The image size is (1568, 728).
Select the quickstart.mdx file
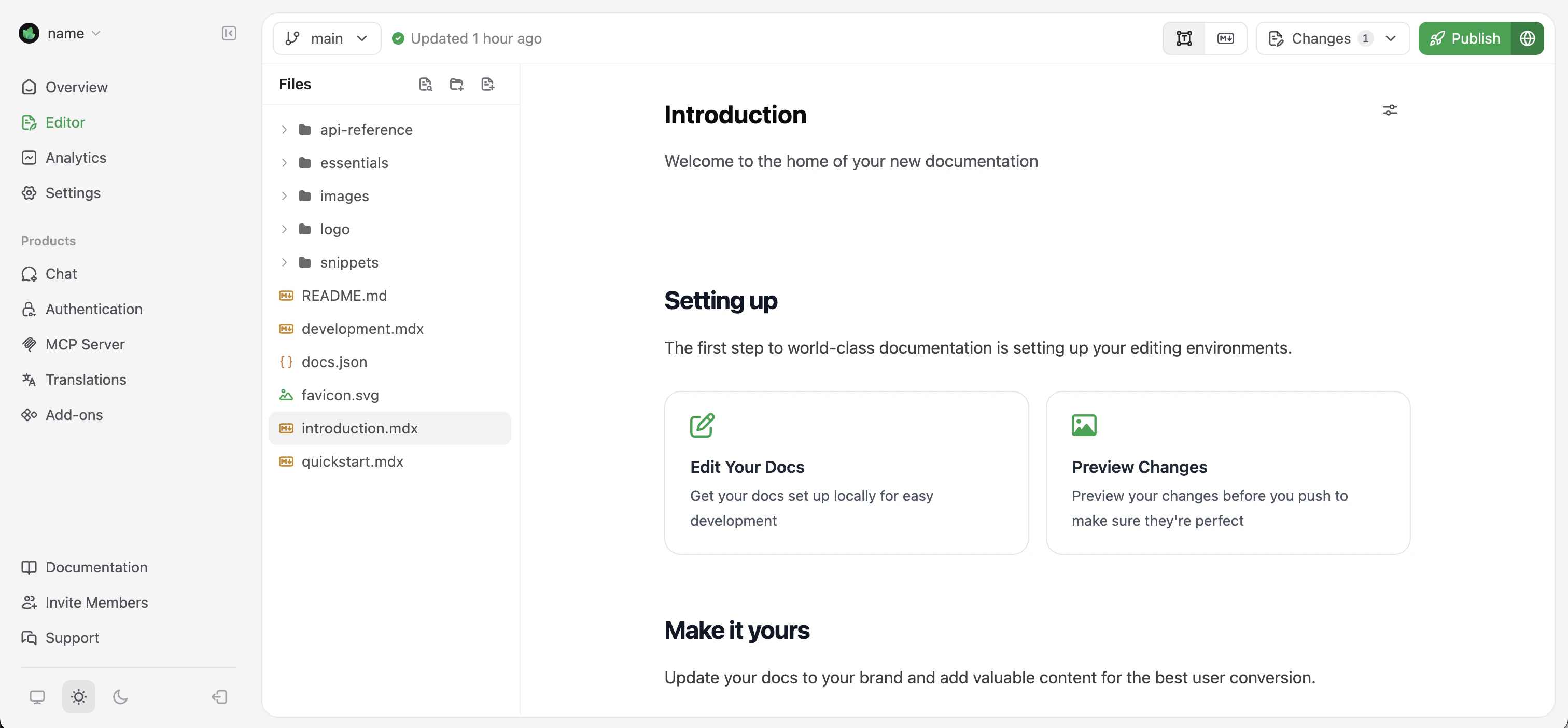point(352,461)
